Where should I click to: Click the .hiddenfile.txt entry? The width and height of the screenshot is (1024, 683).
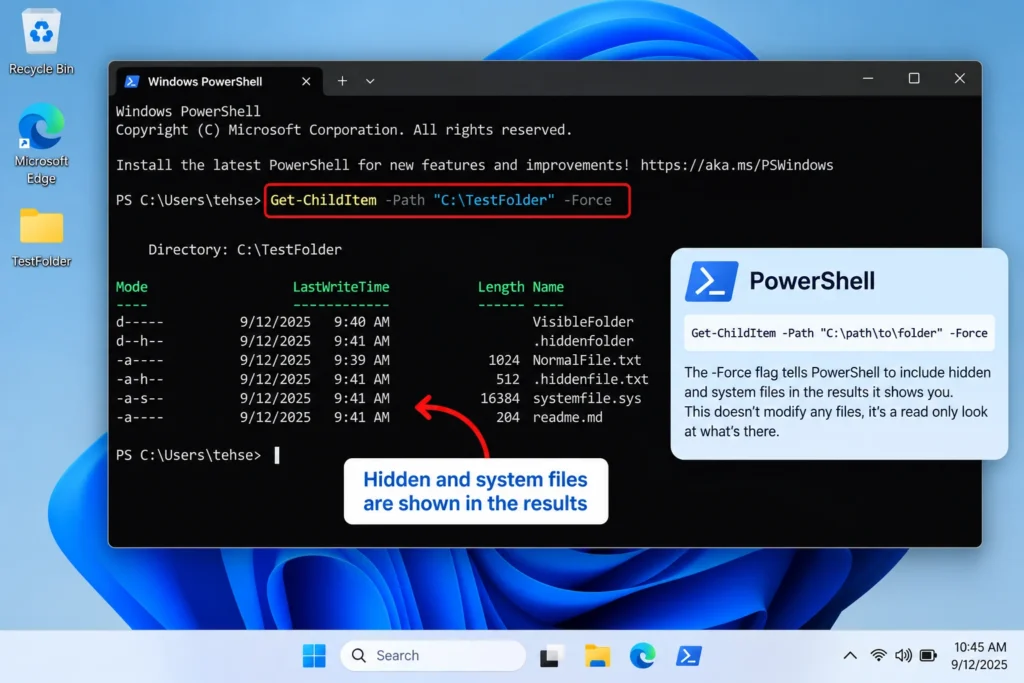point(590,379)
